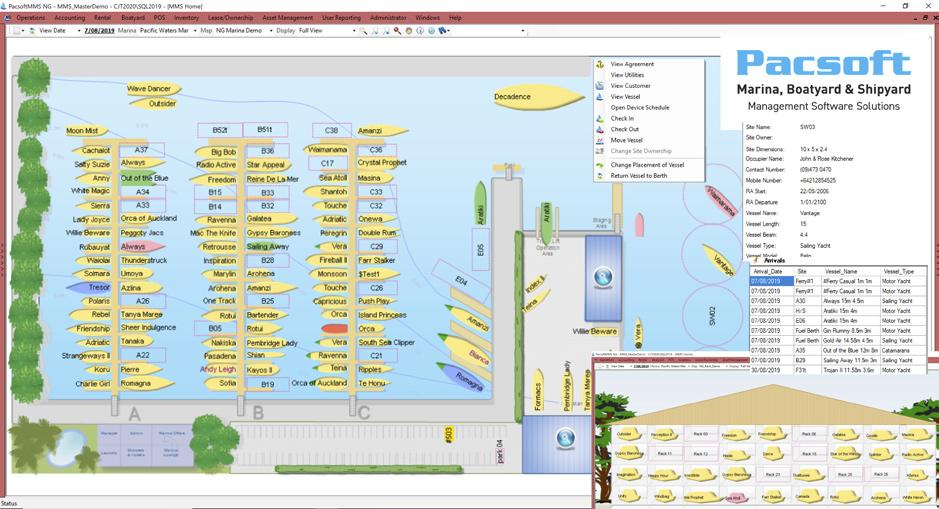Image resolution: width=939 pixels, height=509 pixels.
Task: Select the Arrivals row with Gin Rummy
Action: click(x=838, y=331)
